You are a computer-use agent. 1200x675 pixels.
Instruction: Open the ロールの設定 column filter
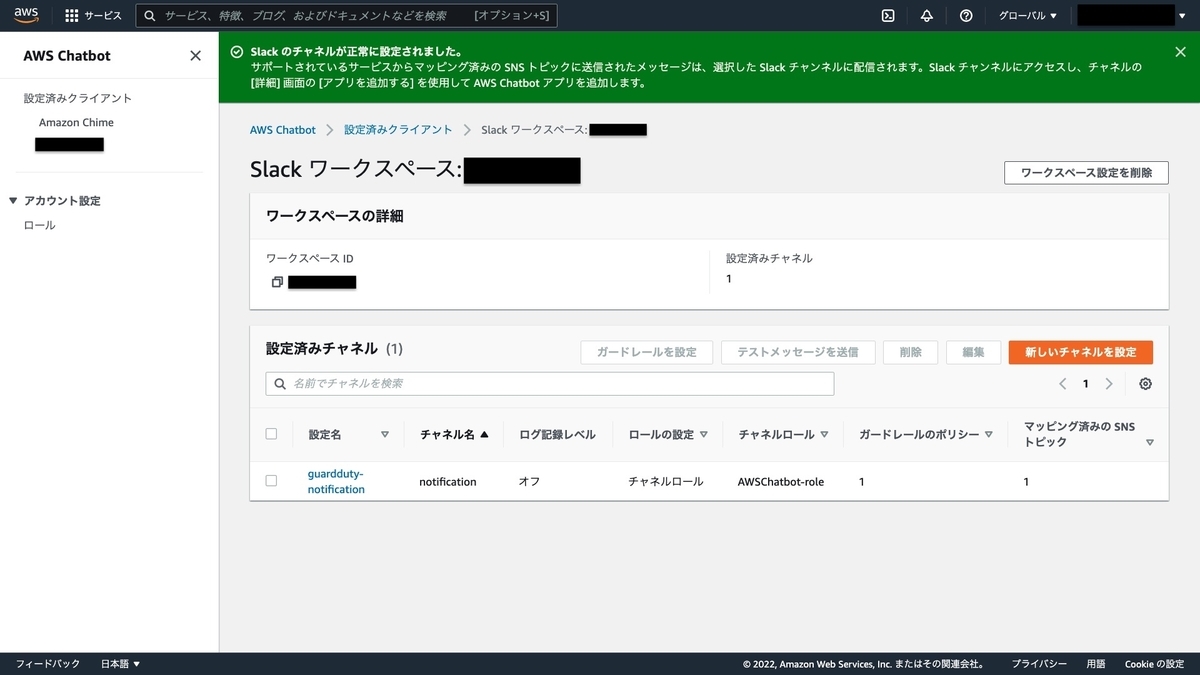[x=703, y=434]
